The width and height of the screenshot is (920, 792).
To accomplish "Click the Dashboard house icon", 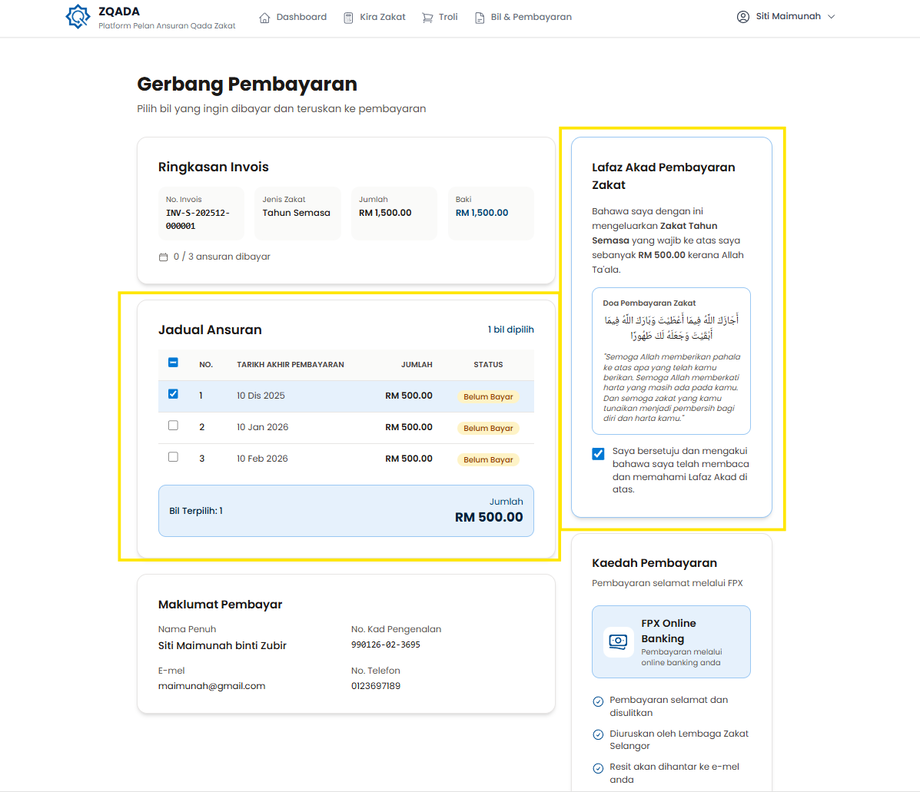I will (265, 18).
